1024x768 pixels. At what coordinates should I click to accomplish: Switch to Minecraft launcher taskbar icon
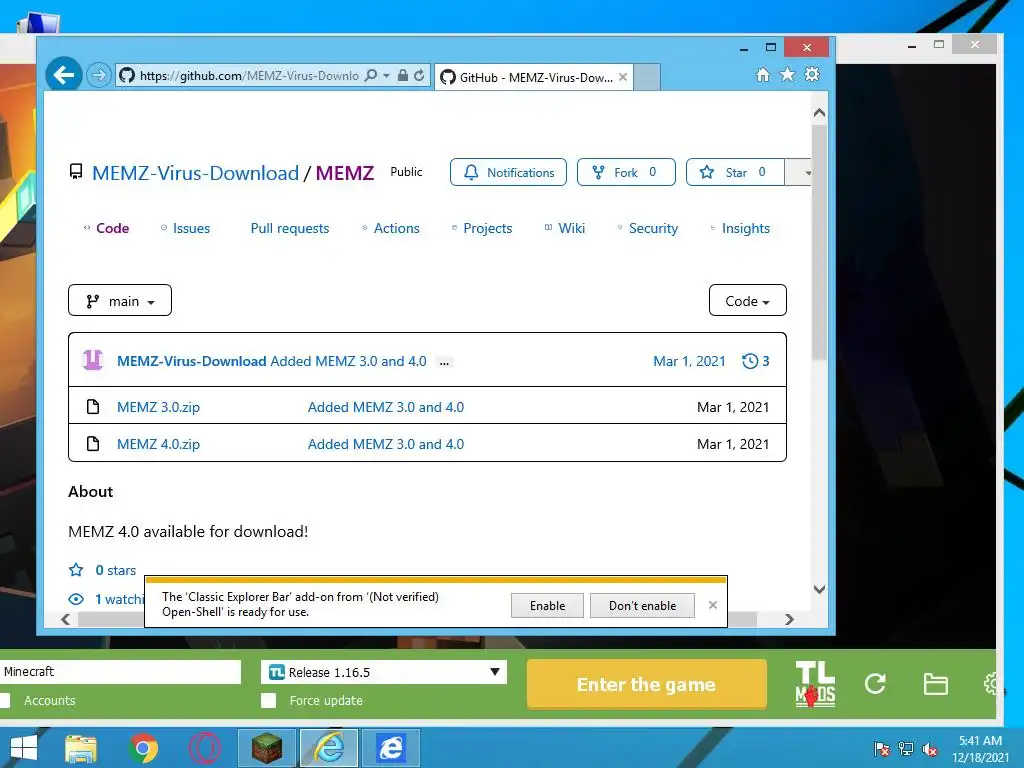[x=266, y=748]
